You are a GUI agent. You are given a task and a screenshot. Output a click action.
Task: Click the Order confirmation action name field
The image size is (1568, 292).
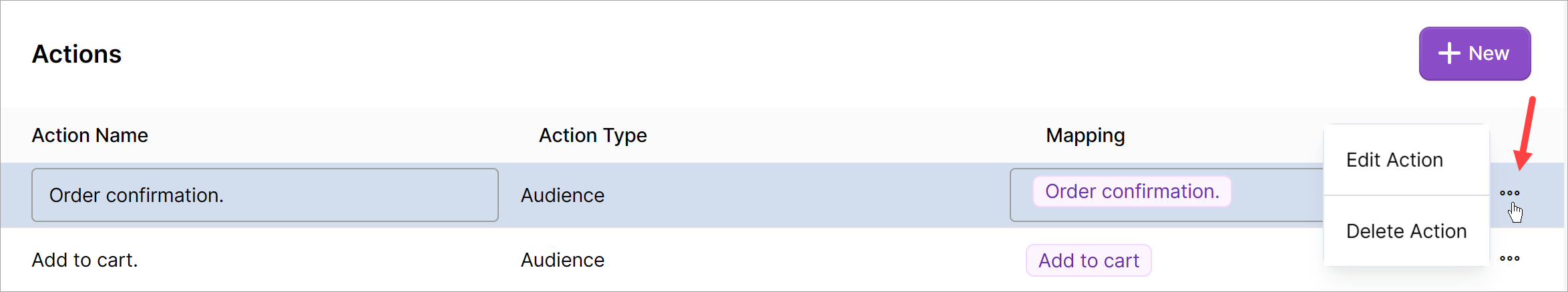[x=264, y=195]
